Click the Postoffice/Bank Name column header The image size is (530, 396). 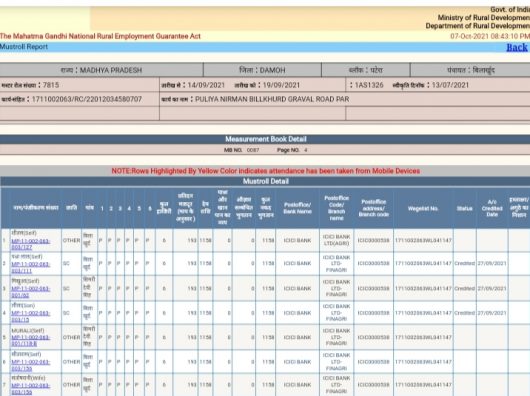pos(297,208)
